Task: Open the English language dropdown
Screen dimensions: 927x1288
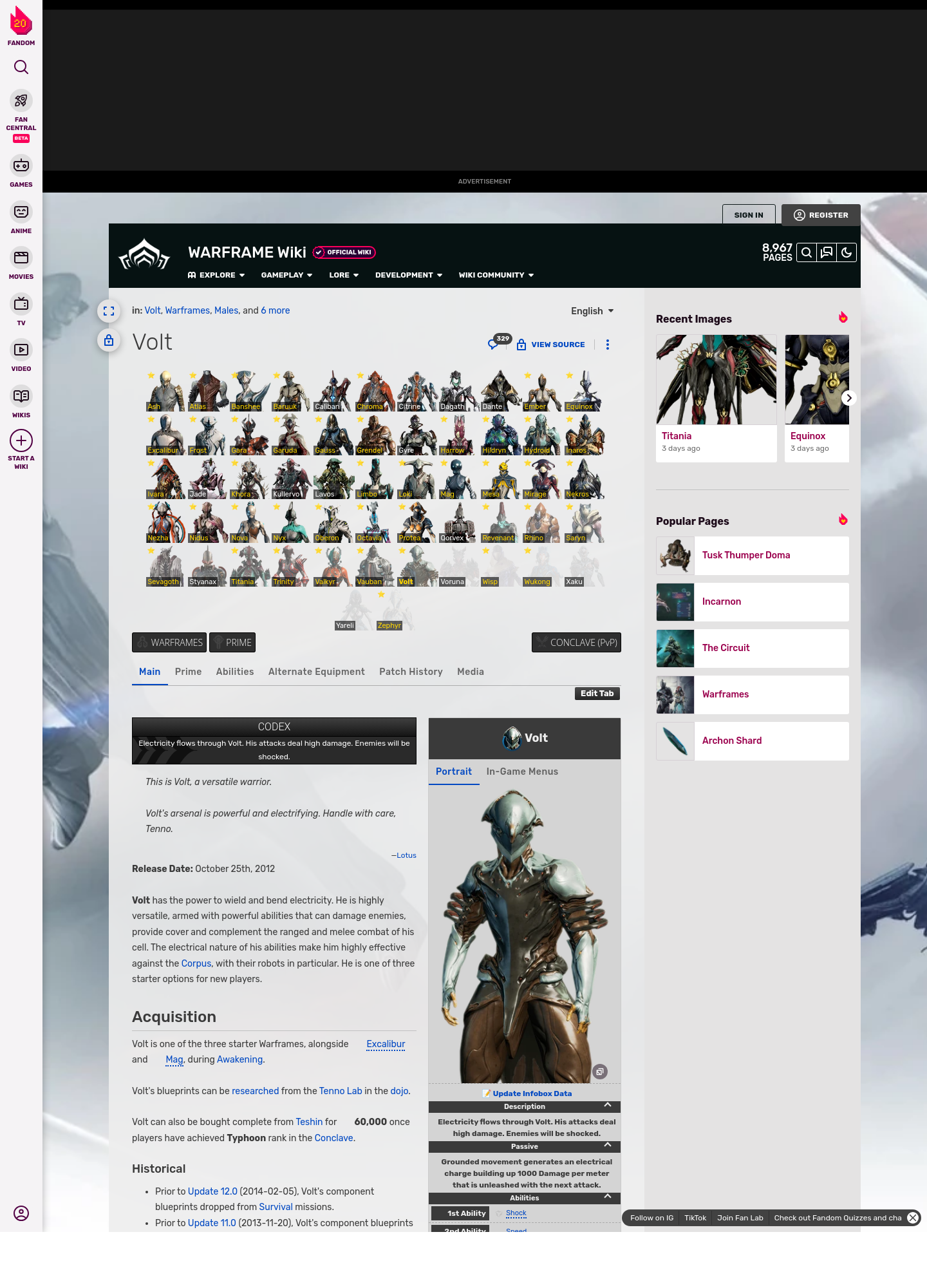Action: [x=592, y=311]
